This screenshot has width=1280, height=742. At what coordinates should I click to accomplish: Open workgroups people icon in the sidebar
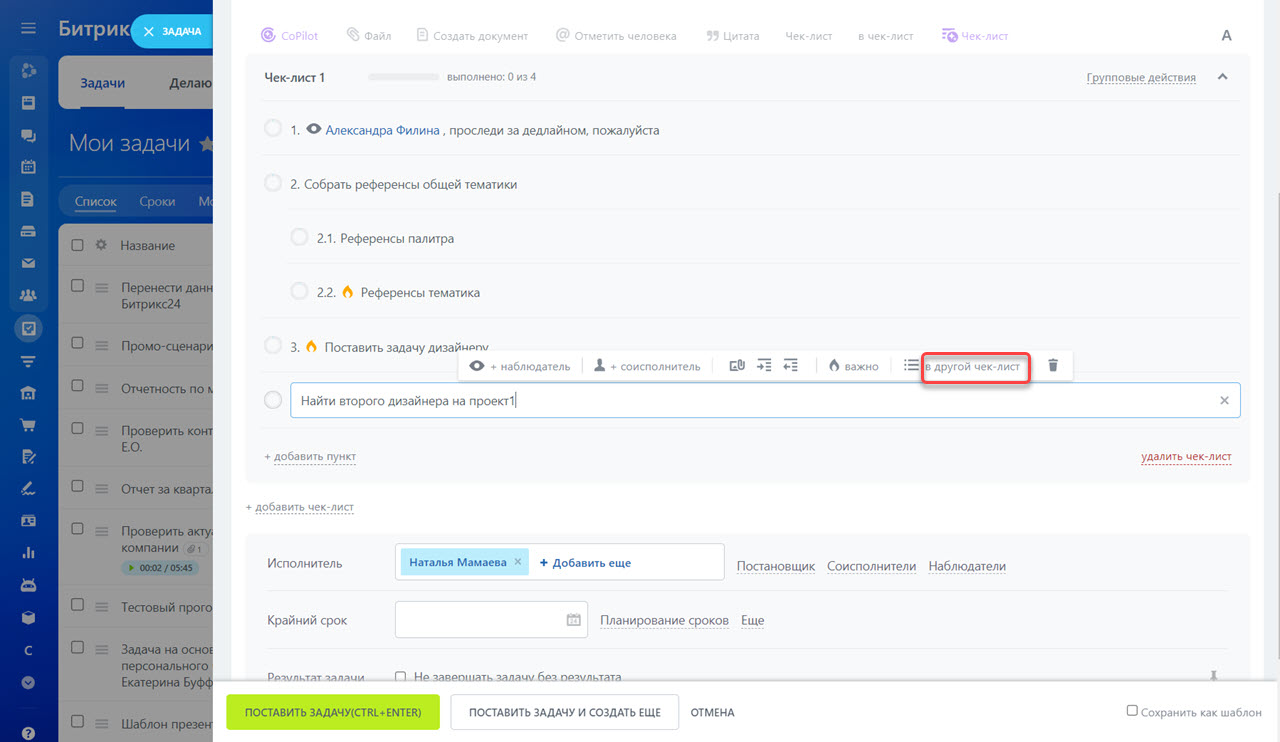tap(28, 295)
